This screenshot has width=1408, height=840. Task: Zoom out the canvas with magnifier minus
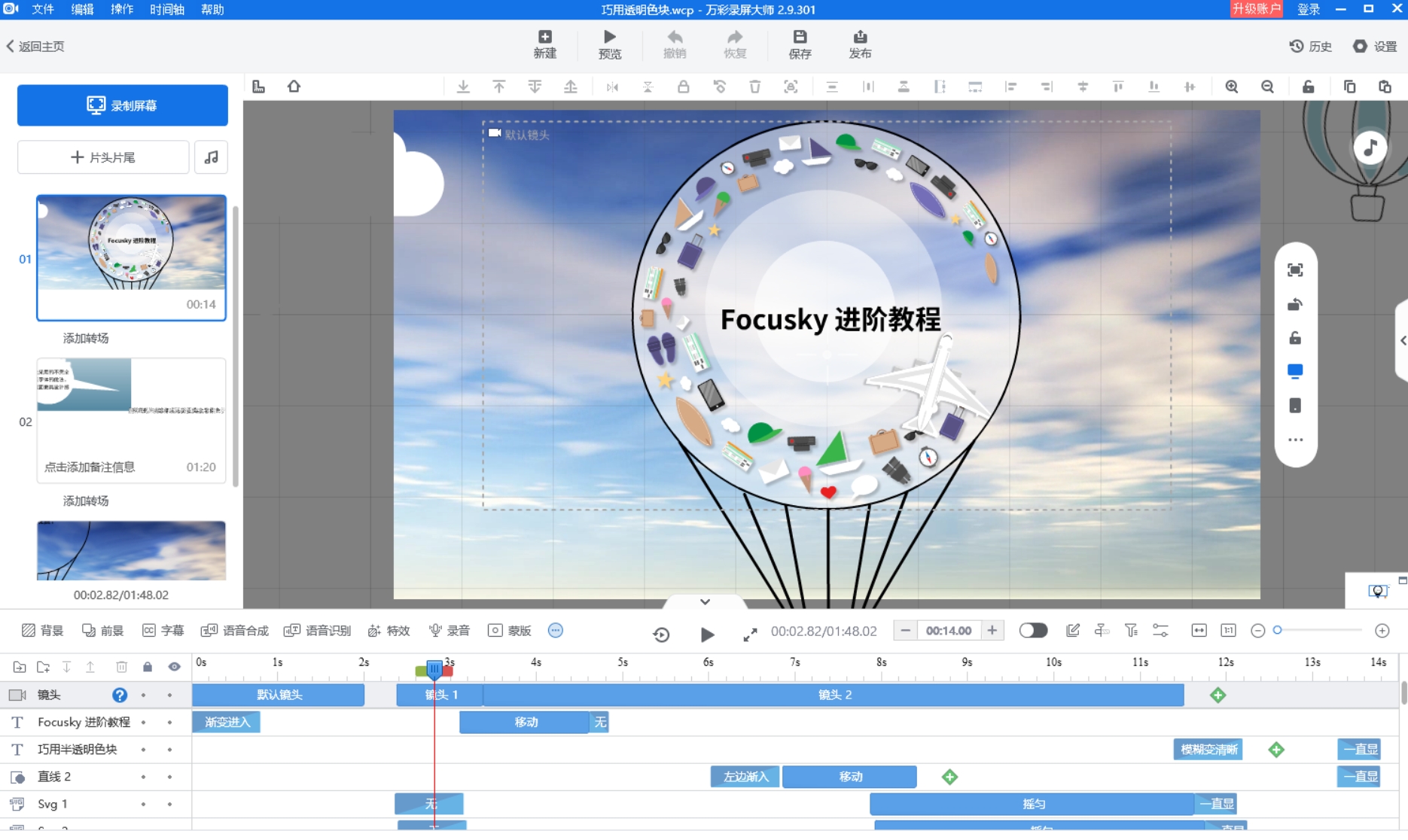1267,87
